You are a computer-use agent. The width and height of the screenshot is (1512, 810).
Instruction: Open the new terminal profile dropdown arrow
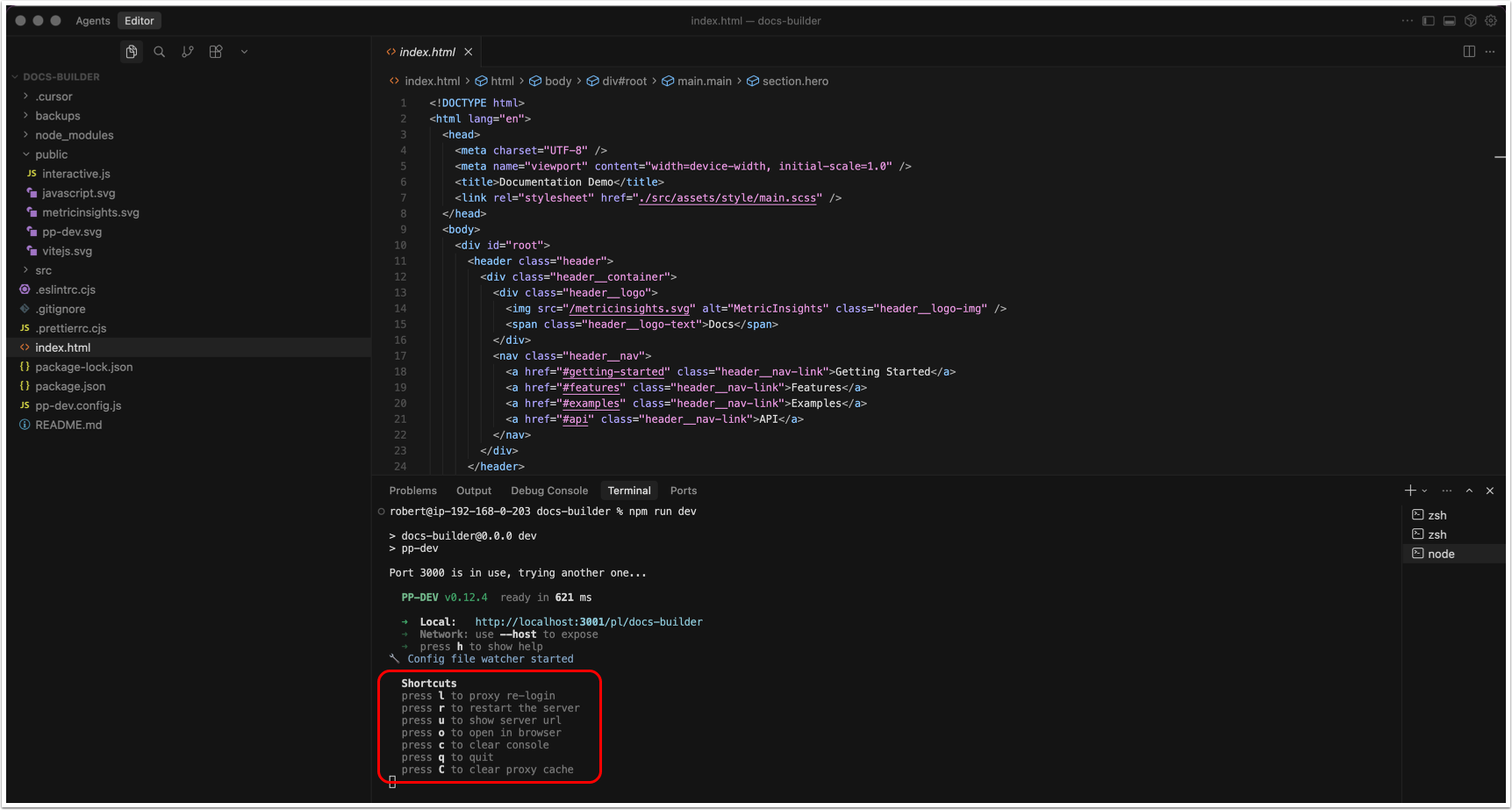pos(1424,491)
